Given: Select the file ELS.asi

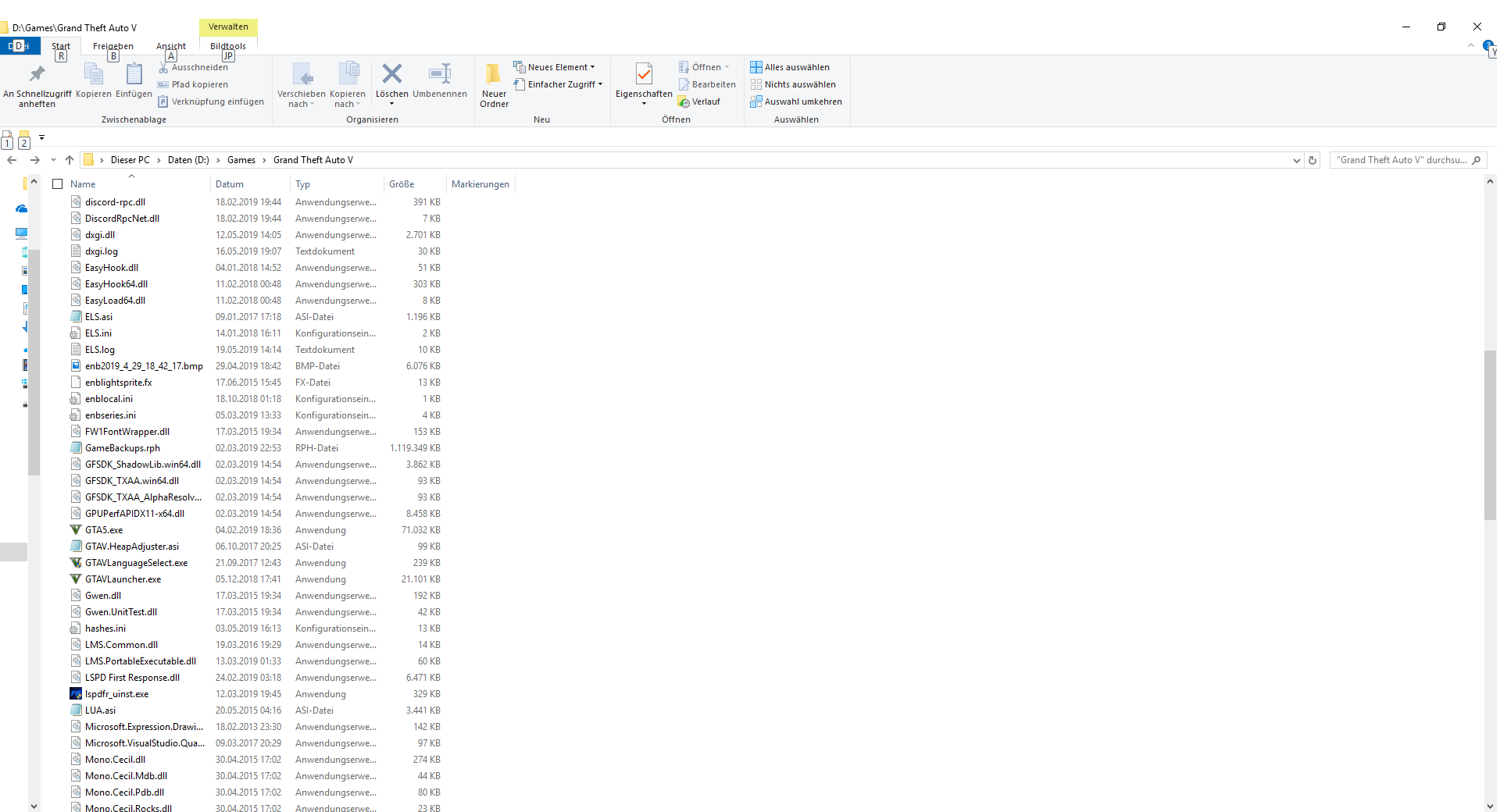Looking at the screenshot, I should point(98,317).
